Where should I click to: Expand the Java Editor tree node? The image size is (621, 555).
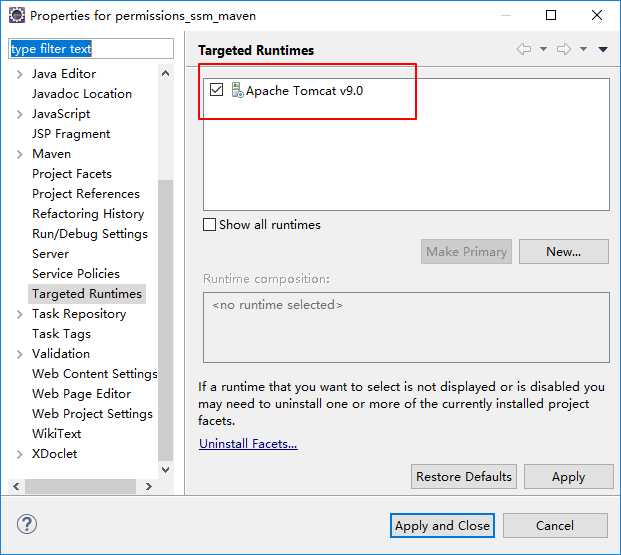(20, 74)
